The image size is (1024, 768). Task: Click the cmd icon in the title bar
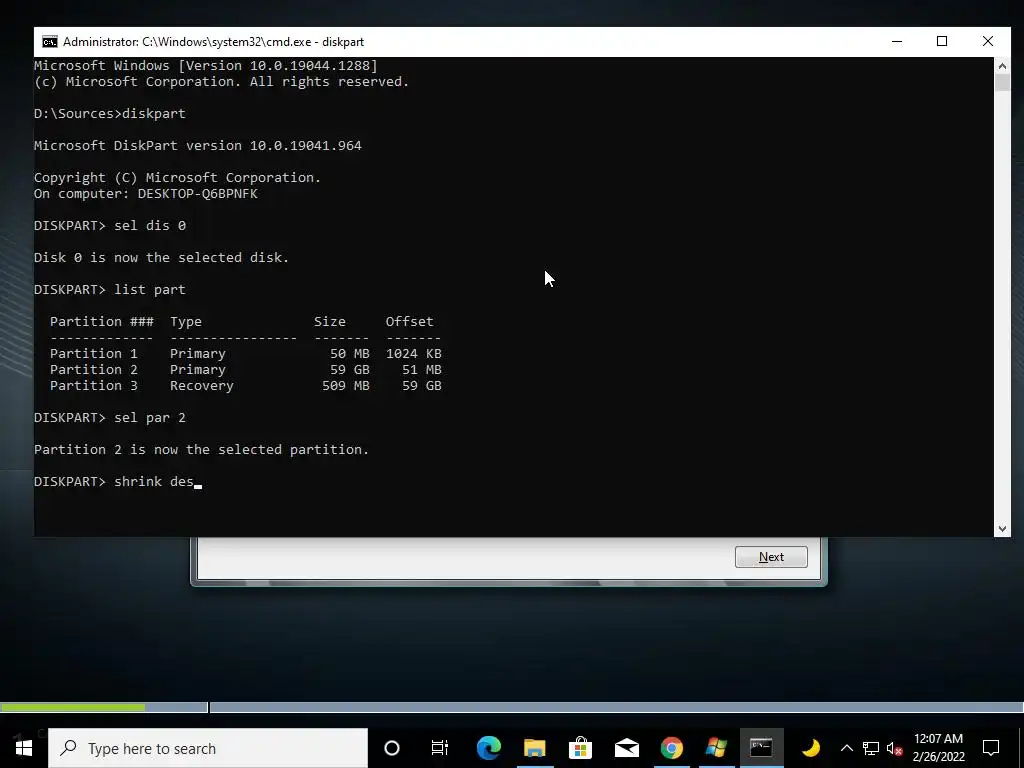[x=50, y=42]
